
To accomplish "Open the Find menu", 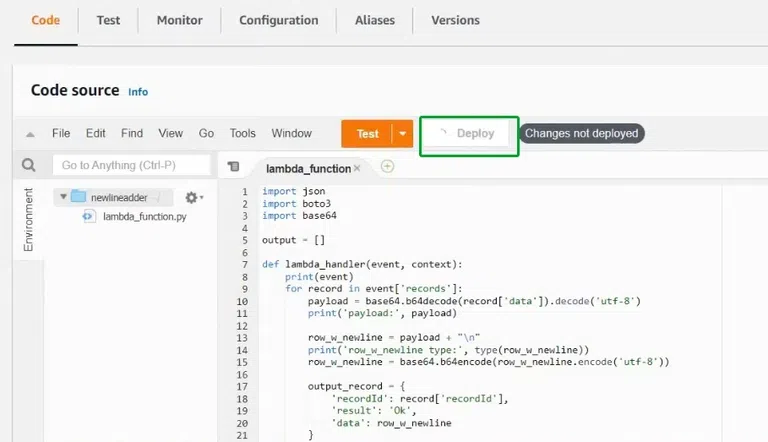I will point(132,133).
